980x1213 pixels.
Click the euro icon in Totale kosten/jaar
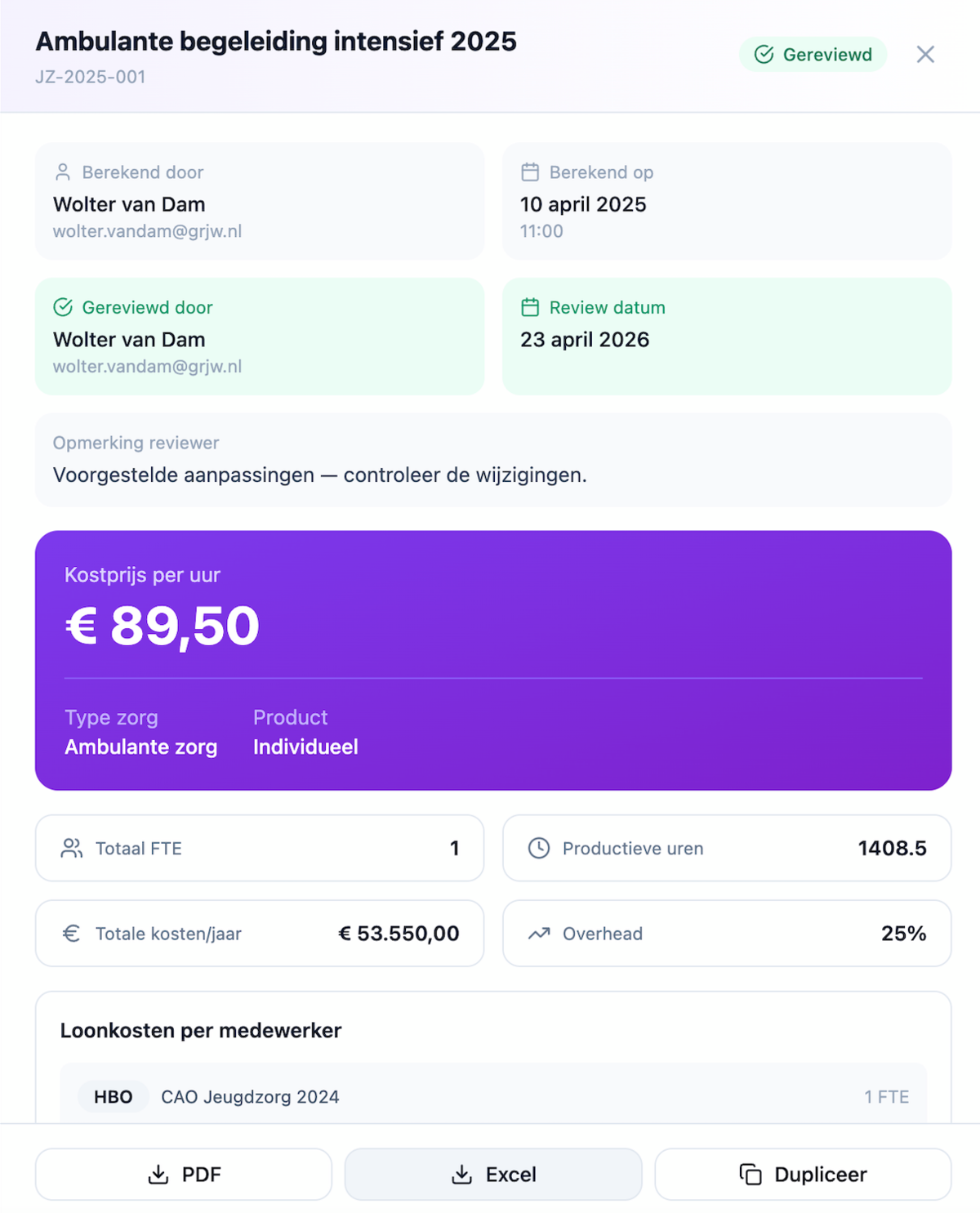point(72,933)
